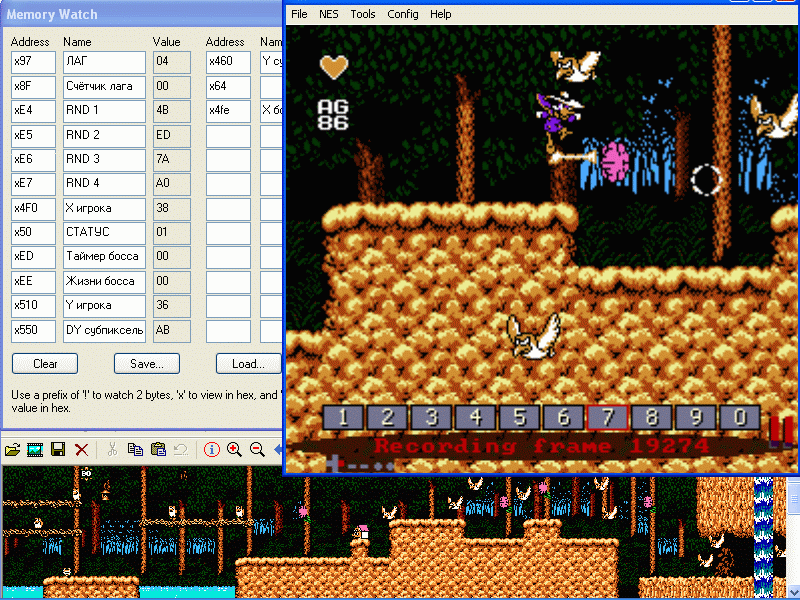Viewport: 800px width, 600px height.
Task: Click the x64 address field
Action: click(228, 86)
